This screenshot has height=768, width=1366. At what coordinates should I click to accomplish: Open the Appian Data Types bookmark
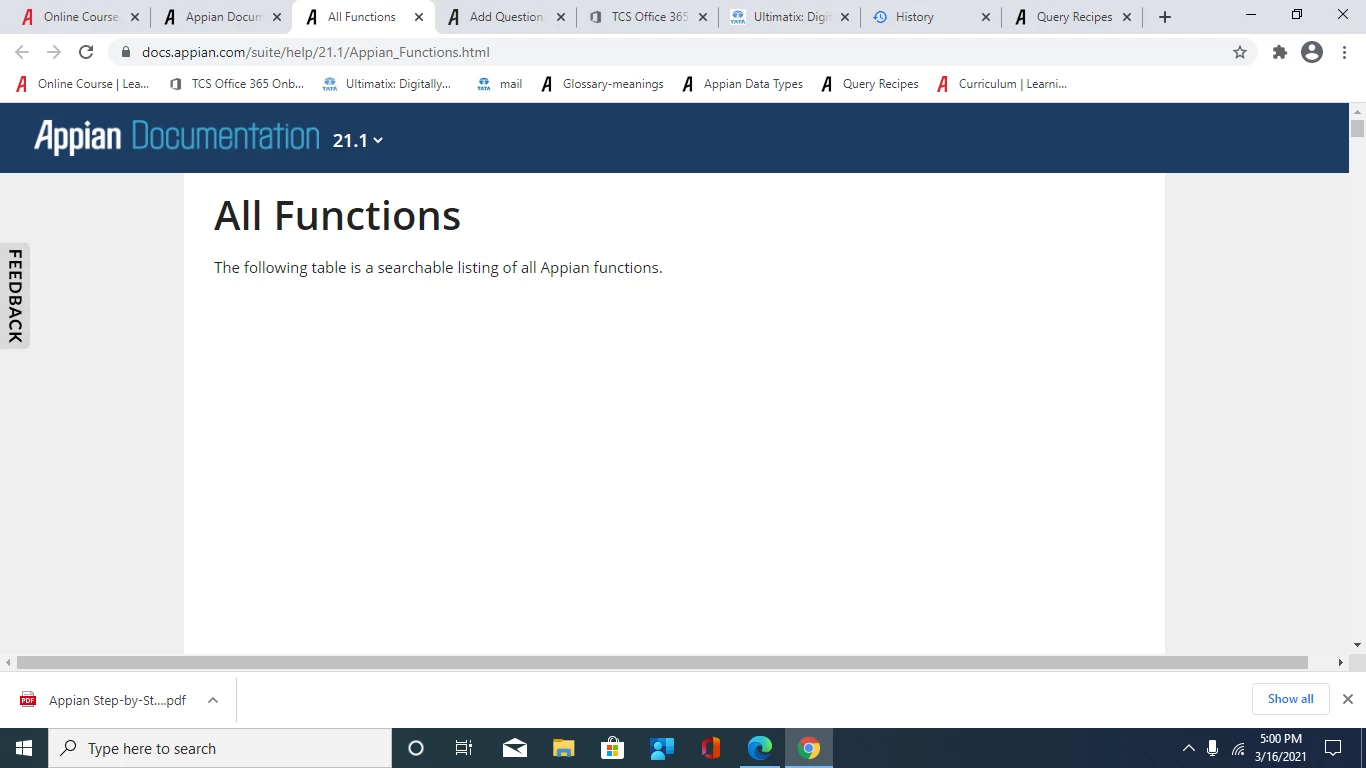[x=743, y=84]
